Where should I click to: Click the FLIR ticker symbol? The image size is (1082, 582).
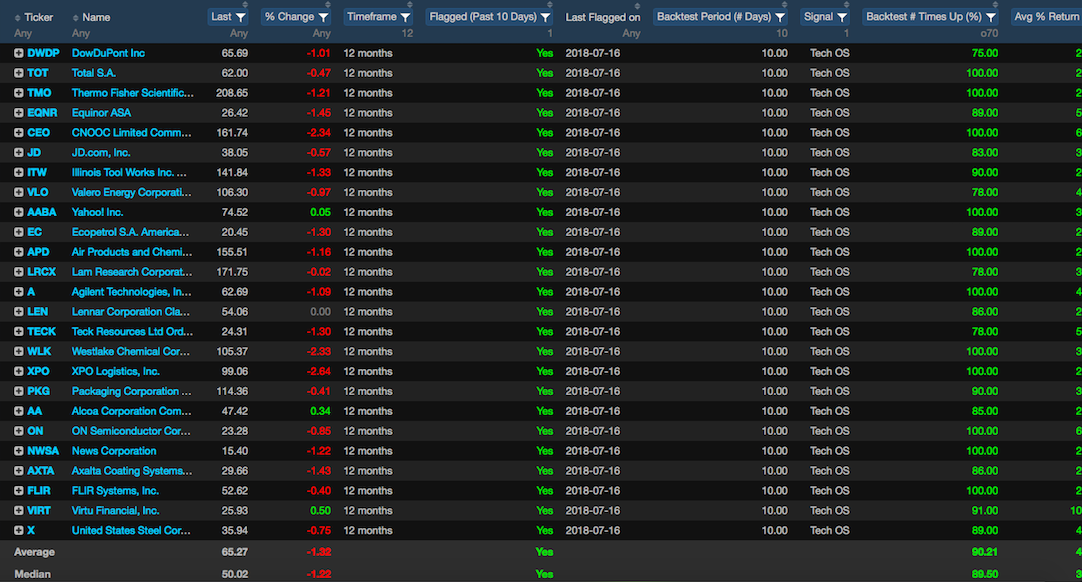(x=39, y=491)
